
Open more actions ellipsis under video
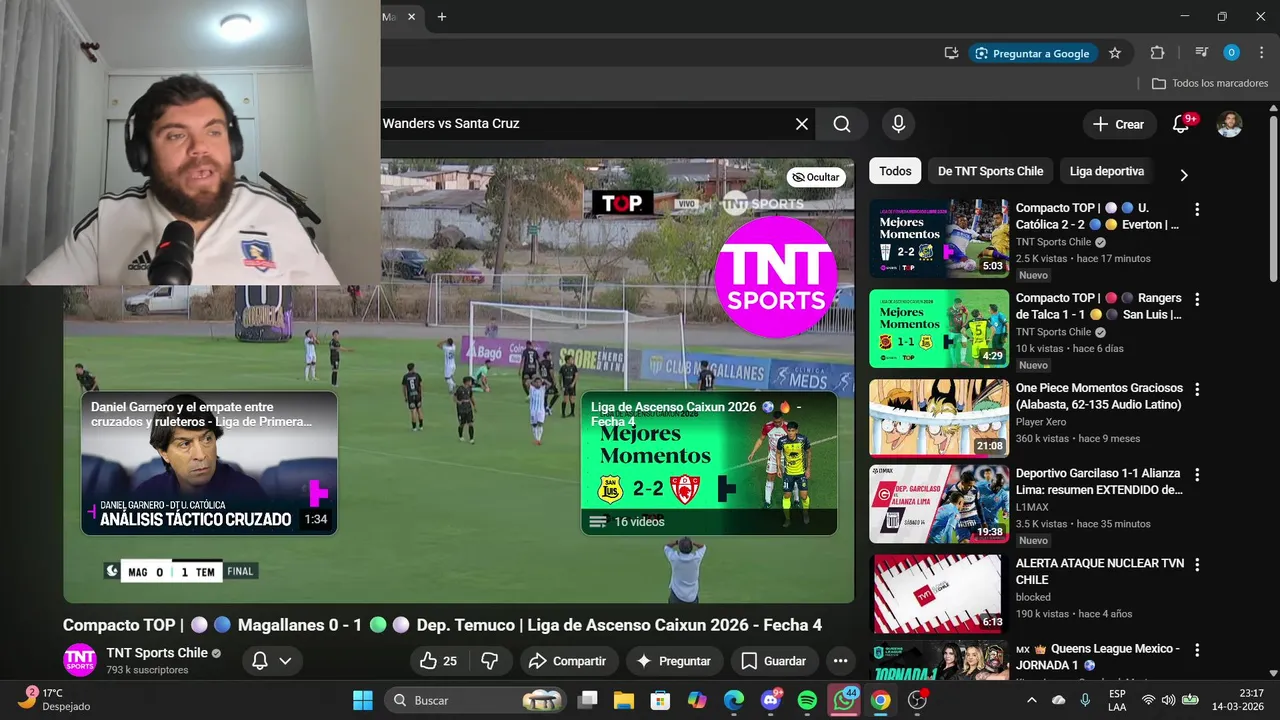click(x=840, y=661)
